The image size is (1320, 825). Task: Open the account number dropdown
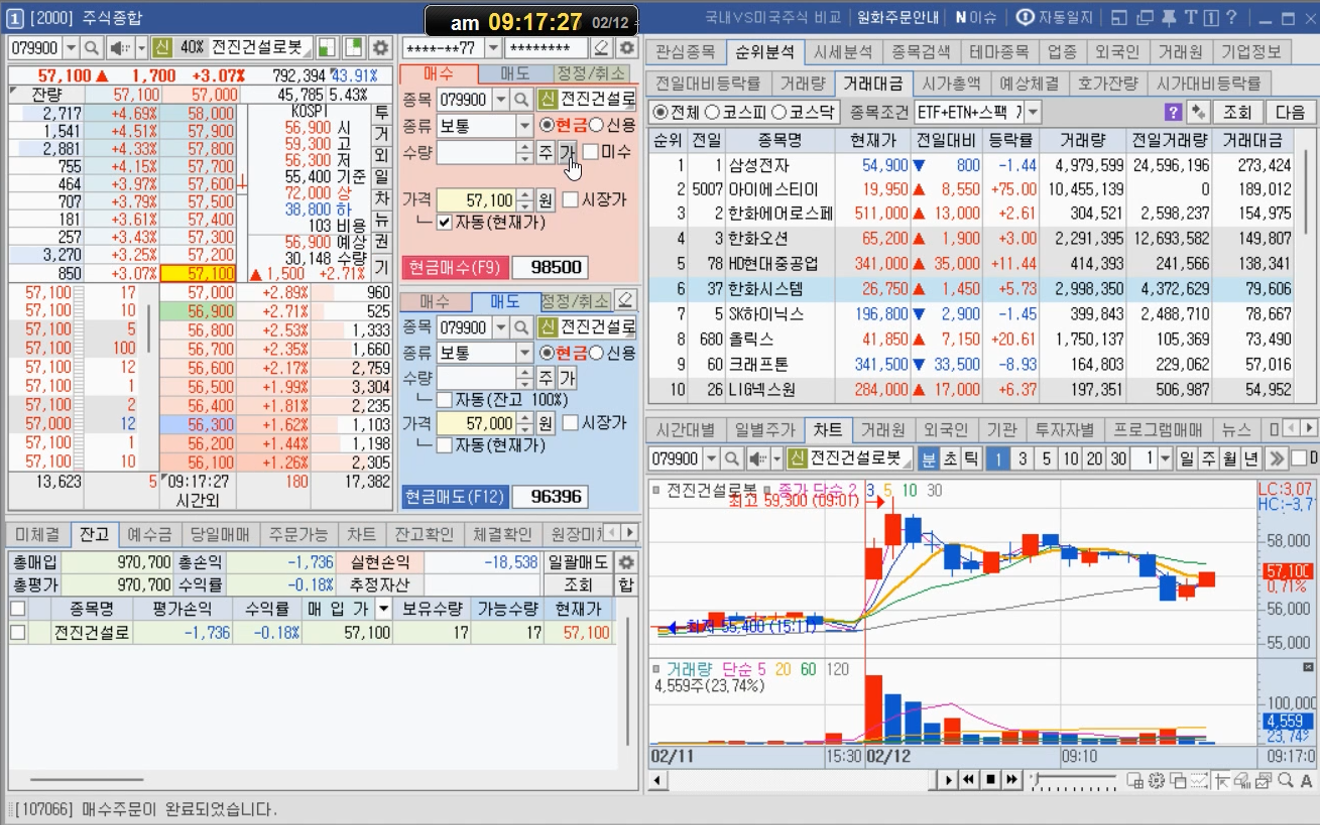[493, 48]
